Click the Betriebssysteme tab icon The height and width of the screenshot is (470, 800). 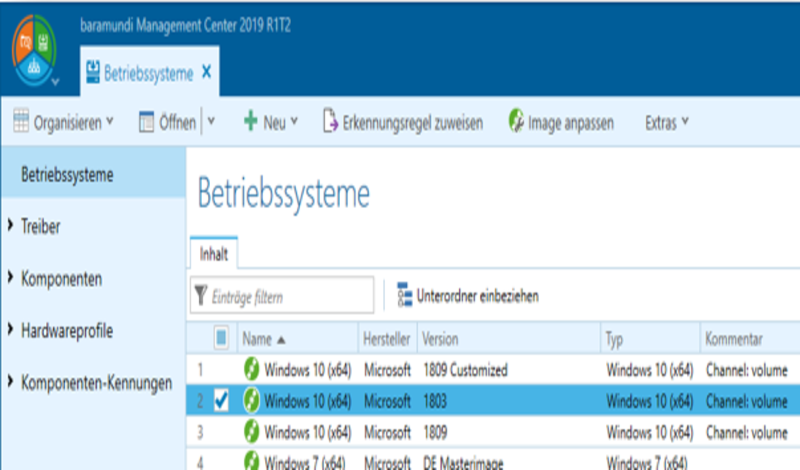click(93, 72)
